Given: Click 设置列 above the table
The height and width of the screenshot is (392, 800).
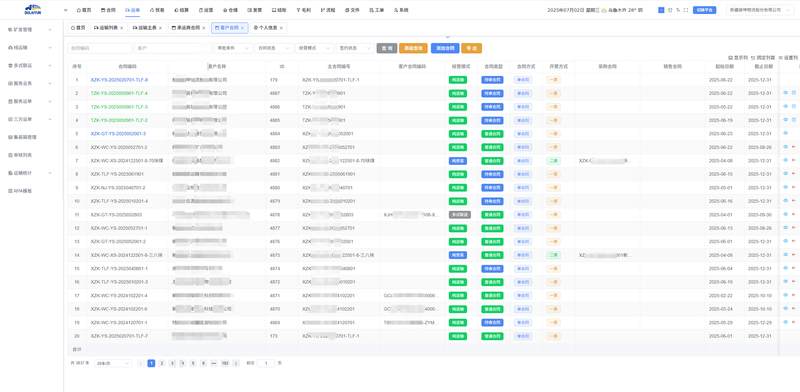Looking at the screenshot, I should point(788,58).
